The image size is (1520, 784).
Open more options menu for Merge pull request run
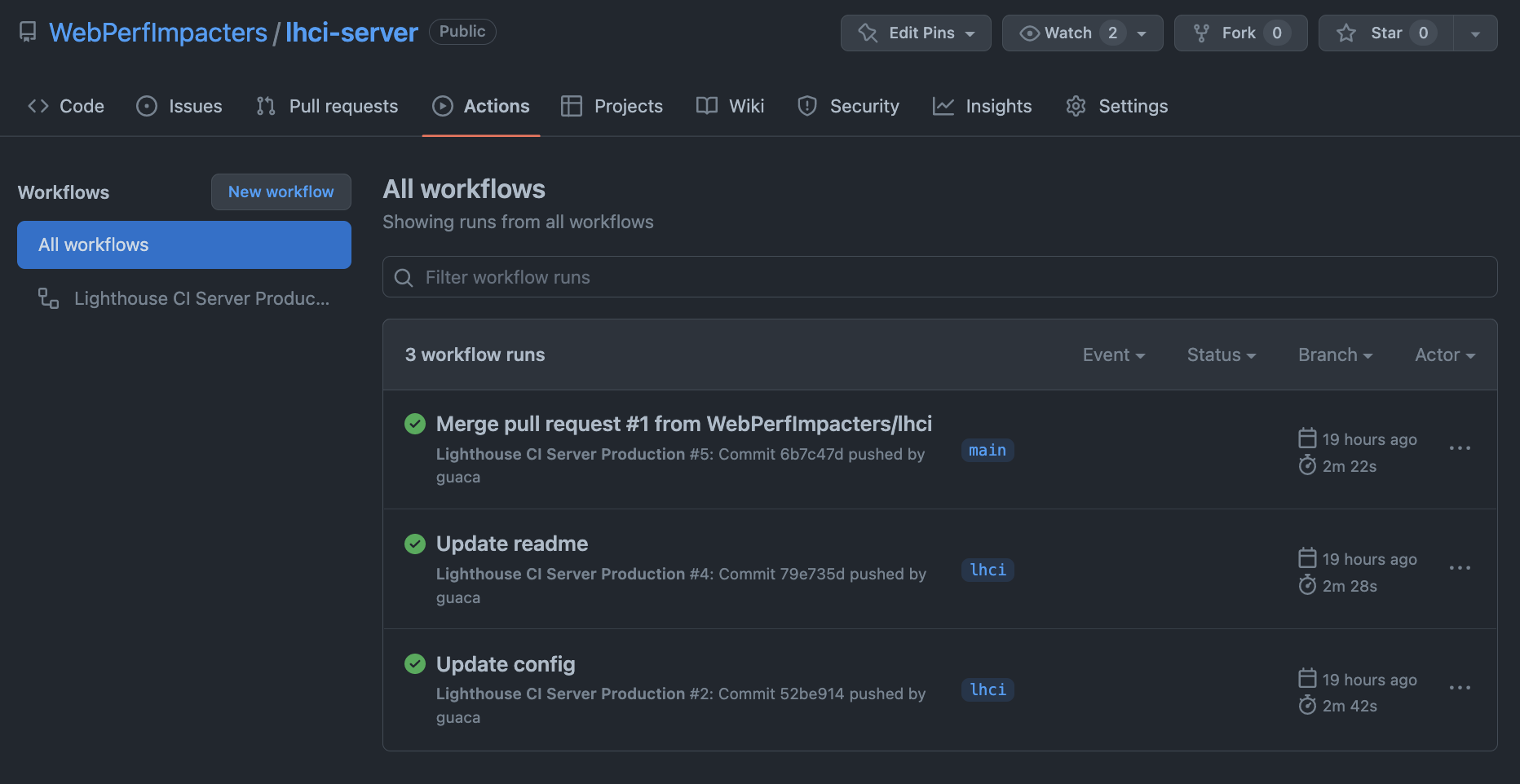pos(1460,448)
